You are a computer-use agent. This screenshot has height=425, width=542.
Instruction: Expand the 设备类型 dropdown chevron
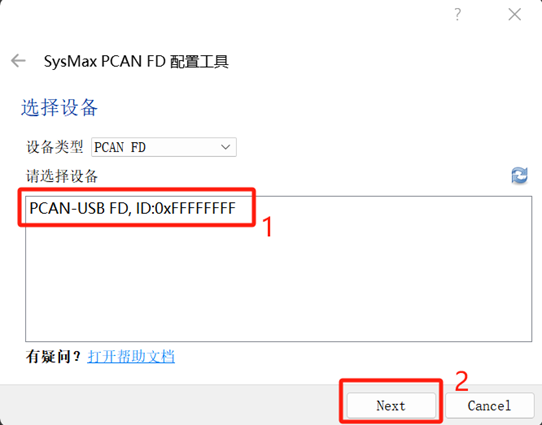[x=225, y=147]
